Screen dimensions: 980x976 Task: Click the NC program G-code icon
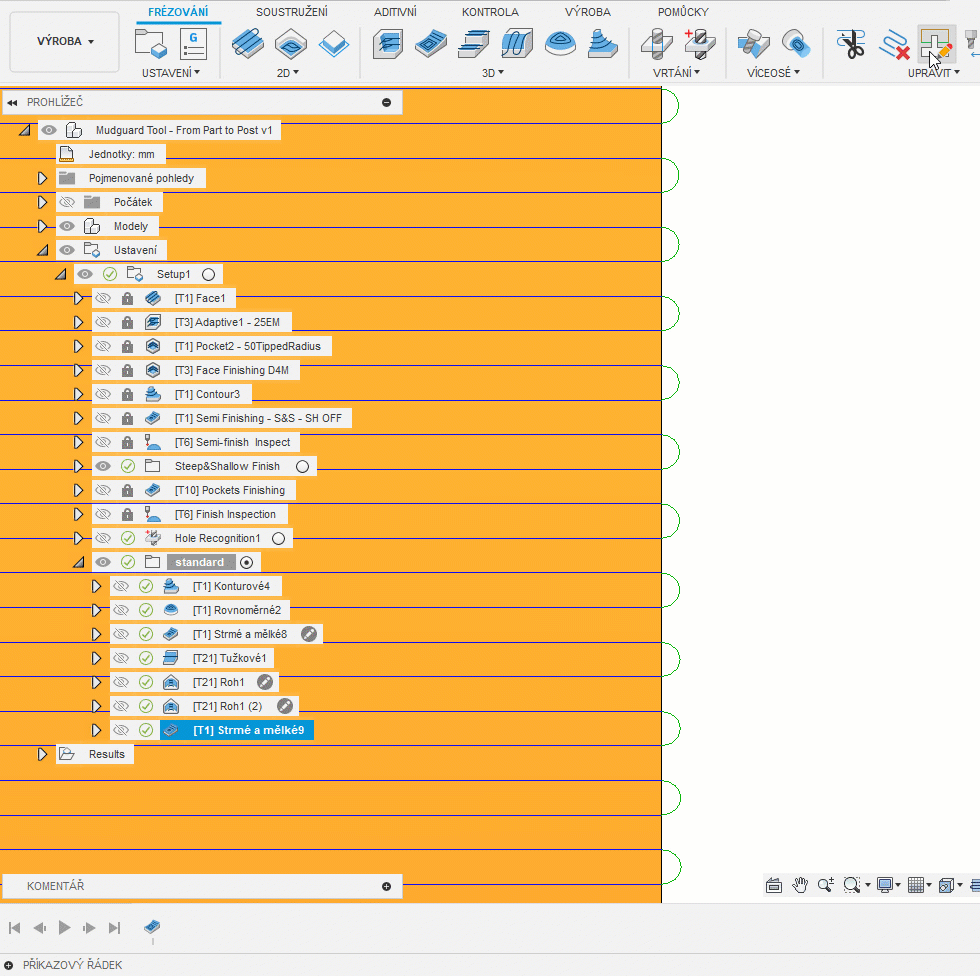pos(192,43)
